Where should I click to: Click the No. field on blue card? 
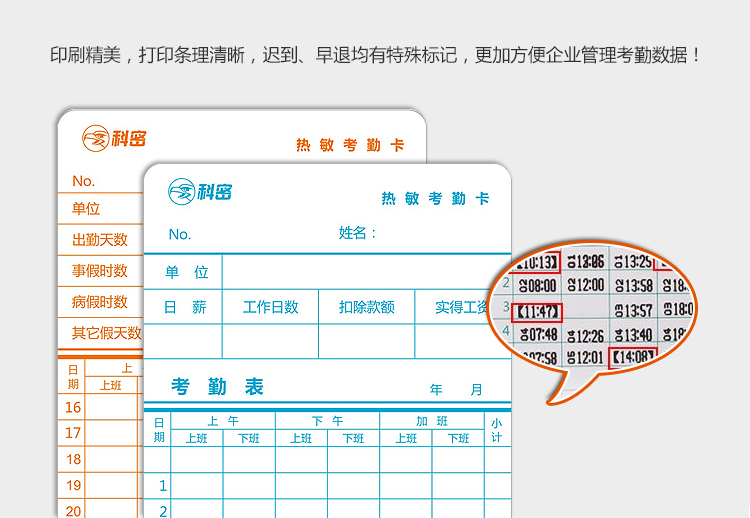tap(180, 234)
